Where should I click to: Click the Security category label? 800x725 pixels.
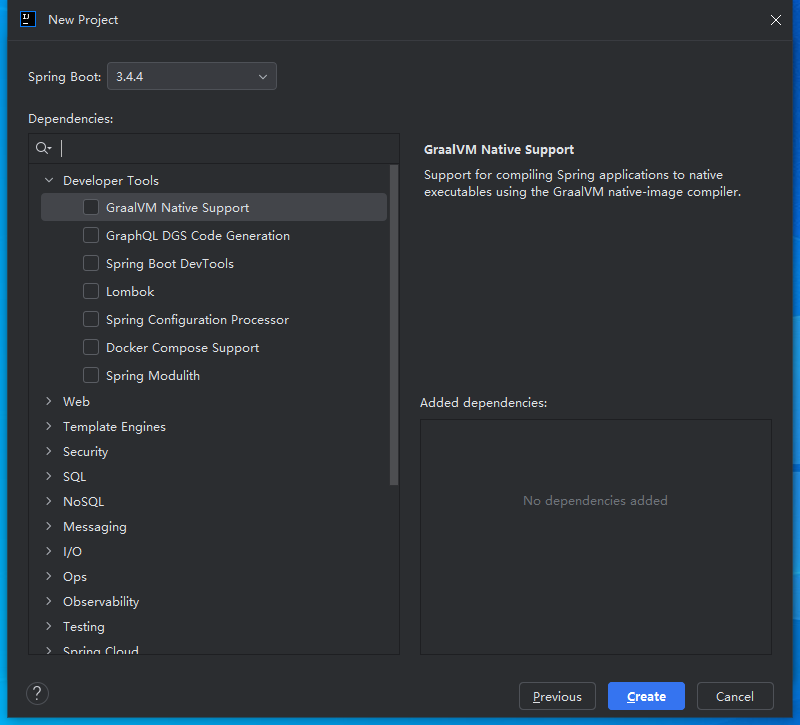[86, 452]
